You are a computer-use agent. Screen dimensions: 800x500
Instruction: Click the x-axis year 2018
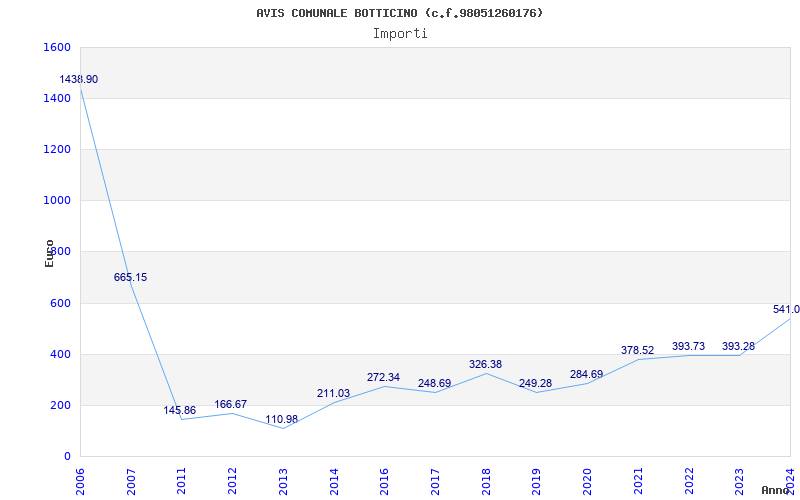click(486, 482)
